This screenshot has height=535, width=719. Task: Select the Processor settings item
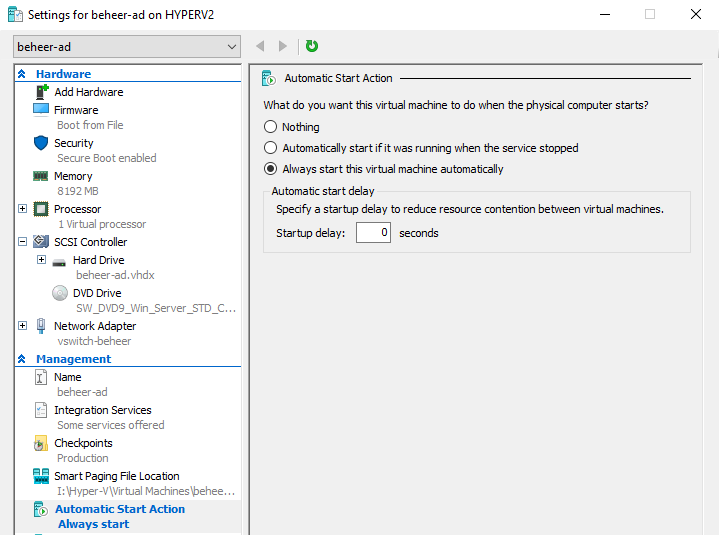[77, 209]
